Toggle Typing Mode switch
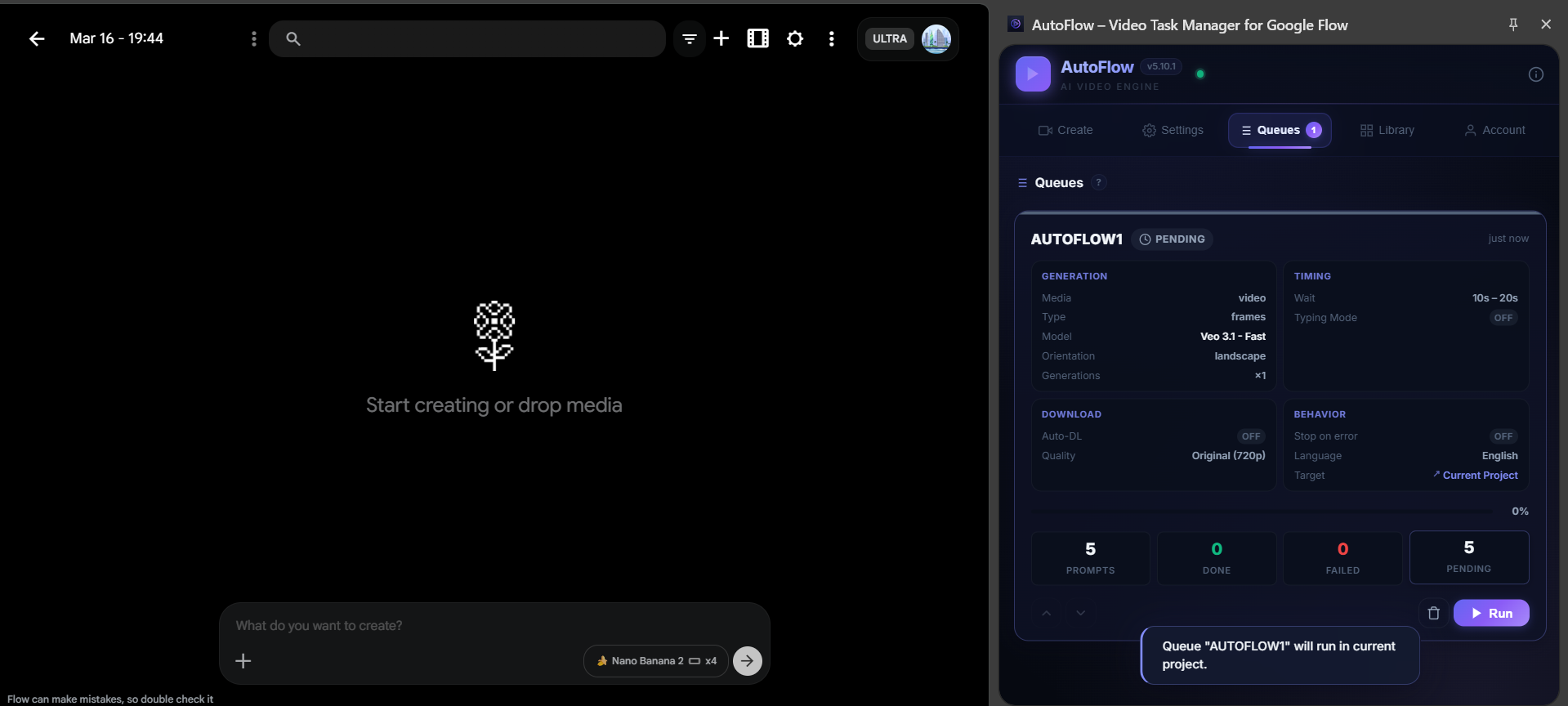This screenshot has width=1568, height=706. [1503, 318]
